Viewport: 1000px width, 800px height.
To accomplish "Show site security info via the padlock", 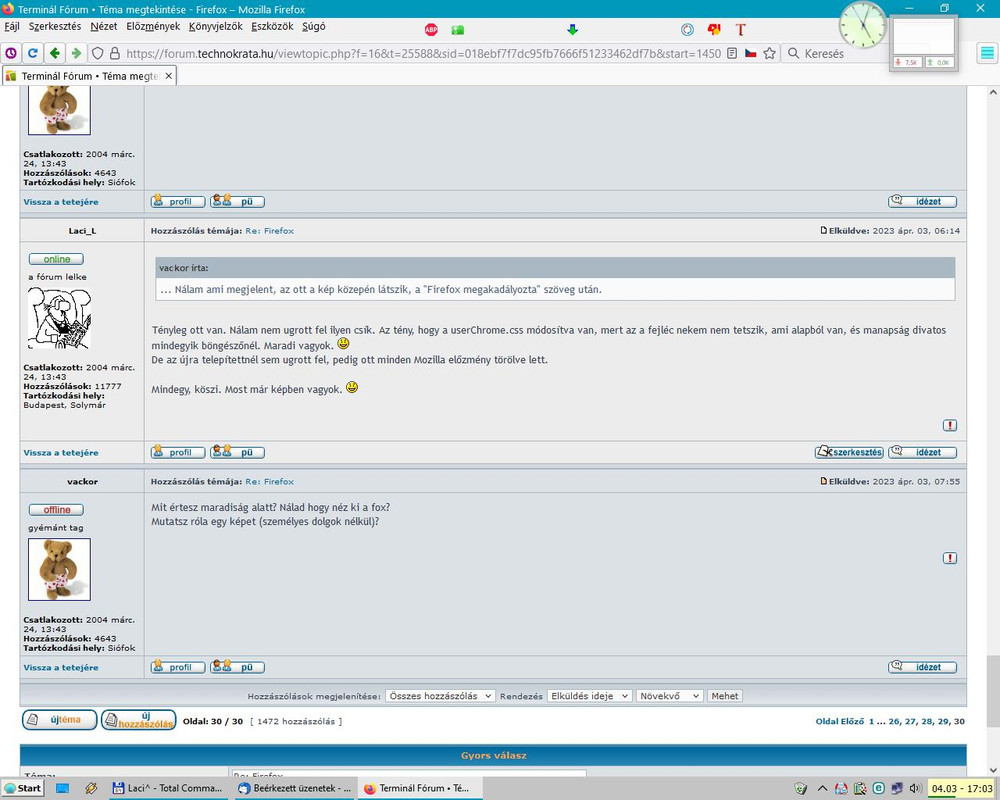I will (x=115, y=53).
